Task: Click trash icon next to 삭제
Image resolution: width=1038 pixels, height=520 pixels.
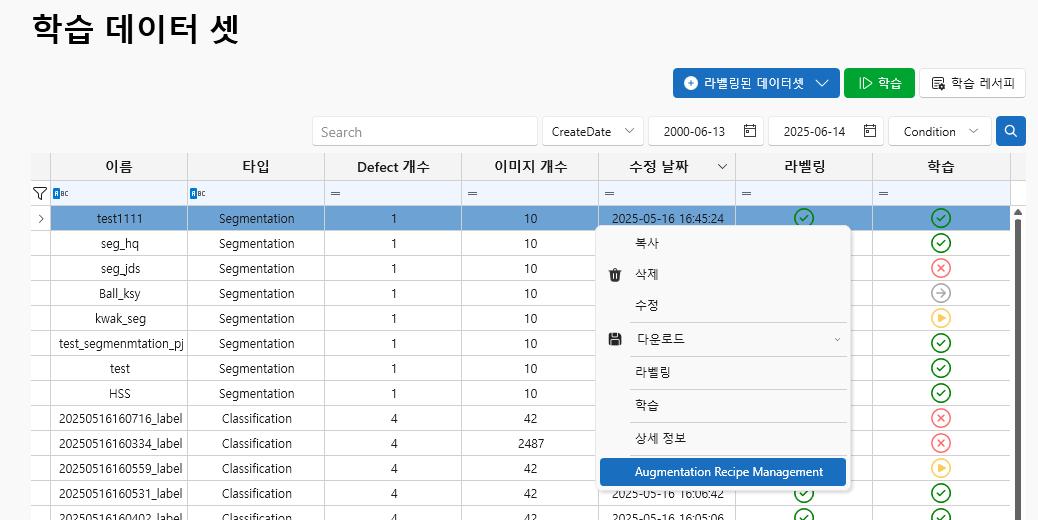Action: 615,275
